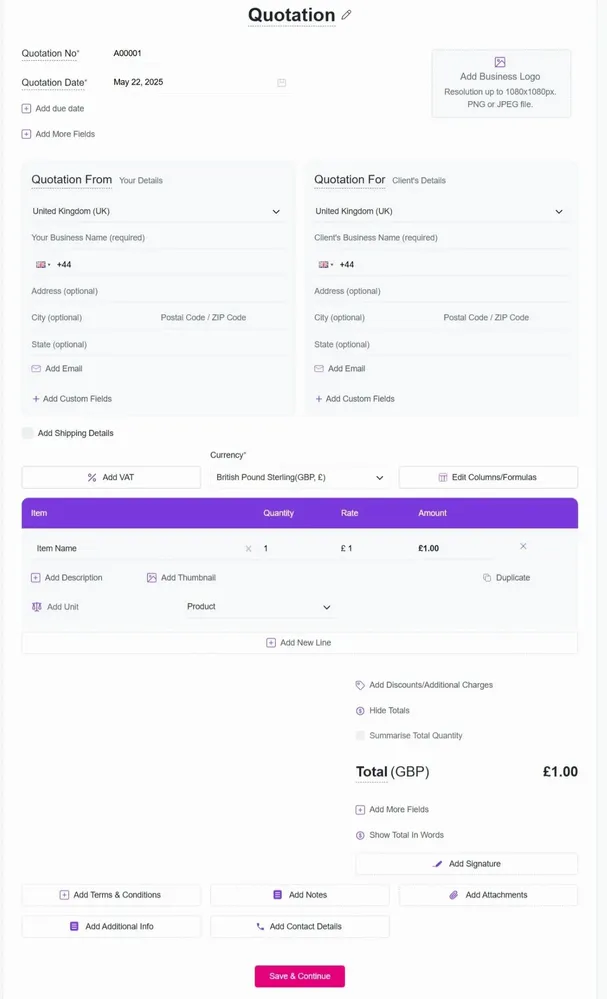Click the pencil icon beside Quotation title

pyautogui.click(x=346, y=15)
